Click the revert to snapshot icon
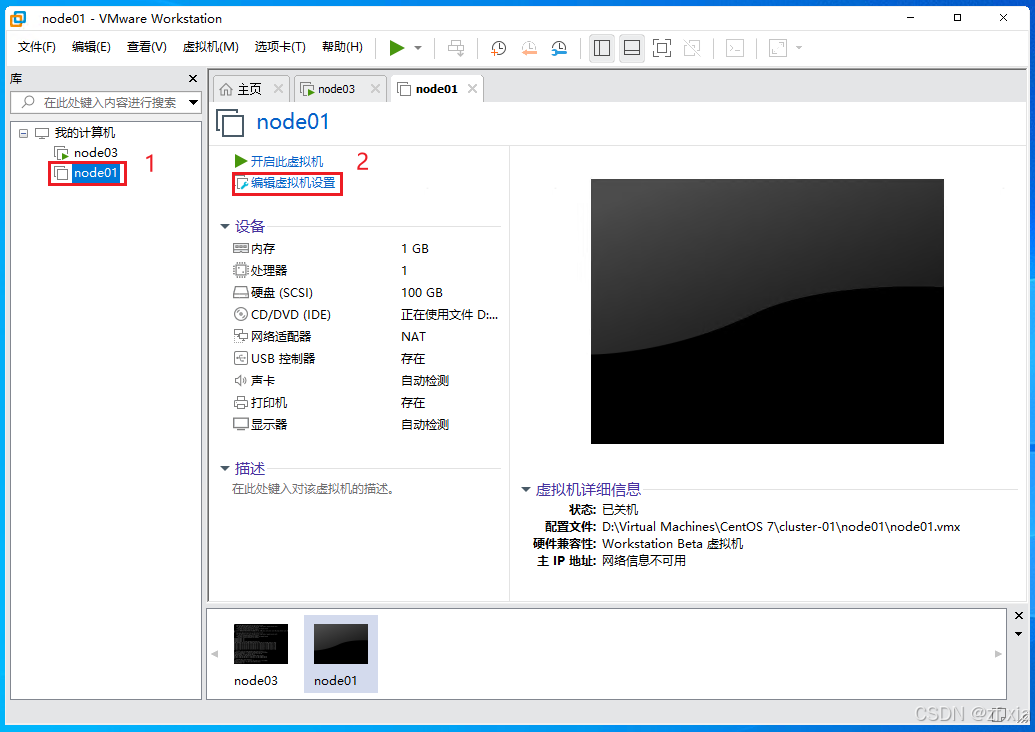 pyautogui.click(x=529, y=48)
